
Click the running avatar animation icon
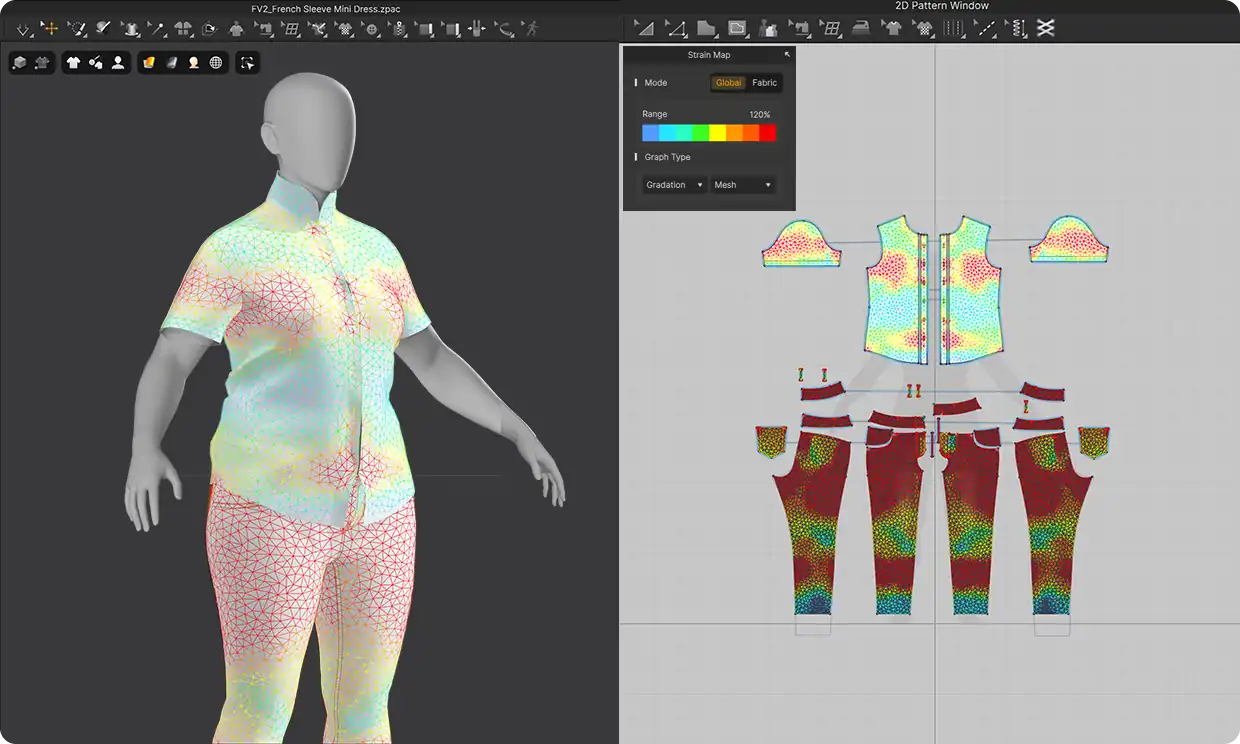tap(531, 29)
